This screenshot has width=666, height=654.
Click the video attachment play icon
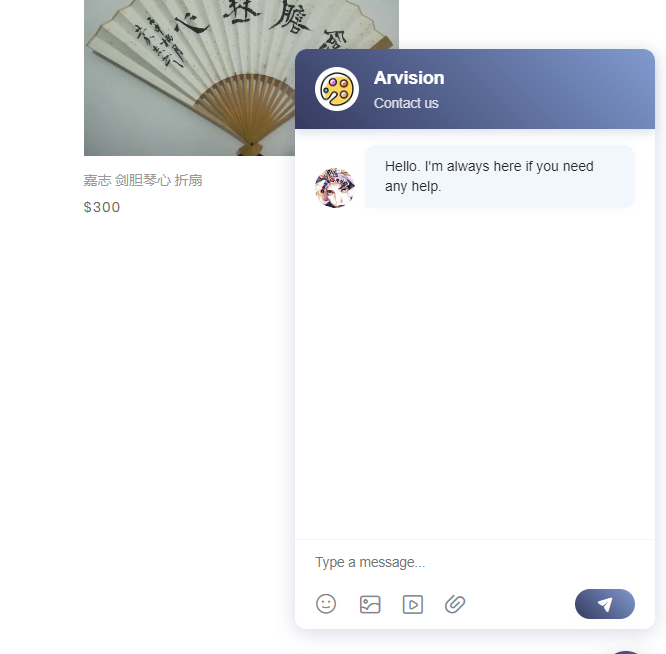pyautogui.click(x=412, y=604)
